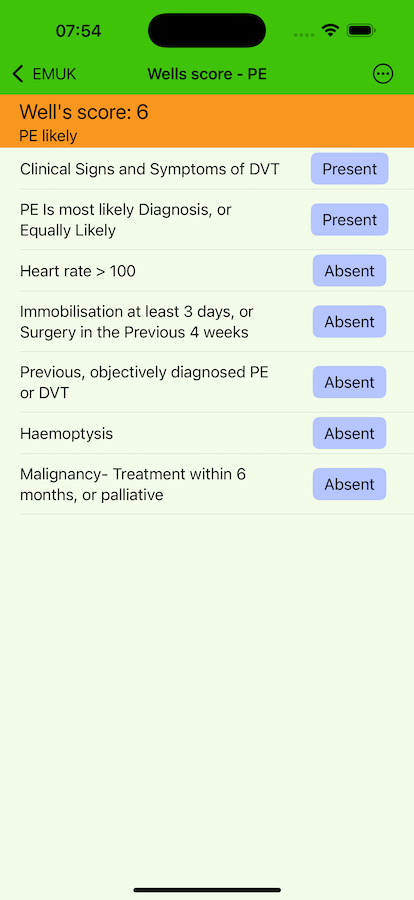The height and width of the screenshot is (900, 414).
Task: Select the Heart rate > 100 row label
Action: coord(78,271)
